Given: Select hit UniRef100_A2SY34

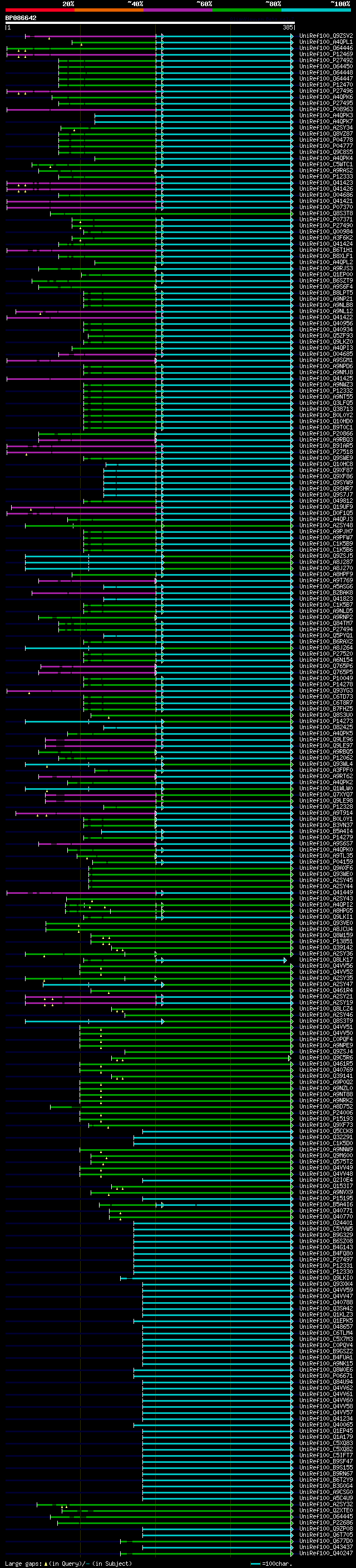Looking at the screenshot, I should click(326, 128).
